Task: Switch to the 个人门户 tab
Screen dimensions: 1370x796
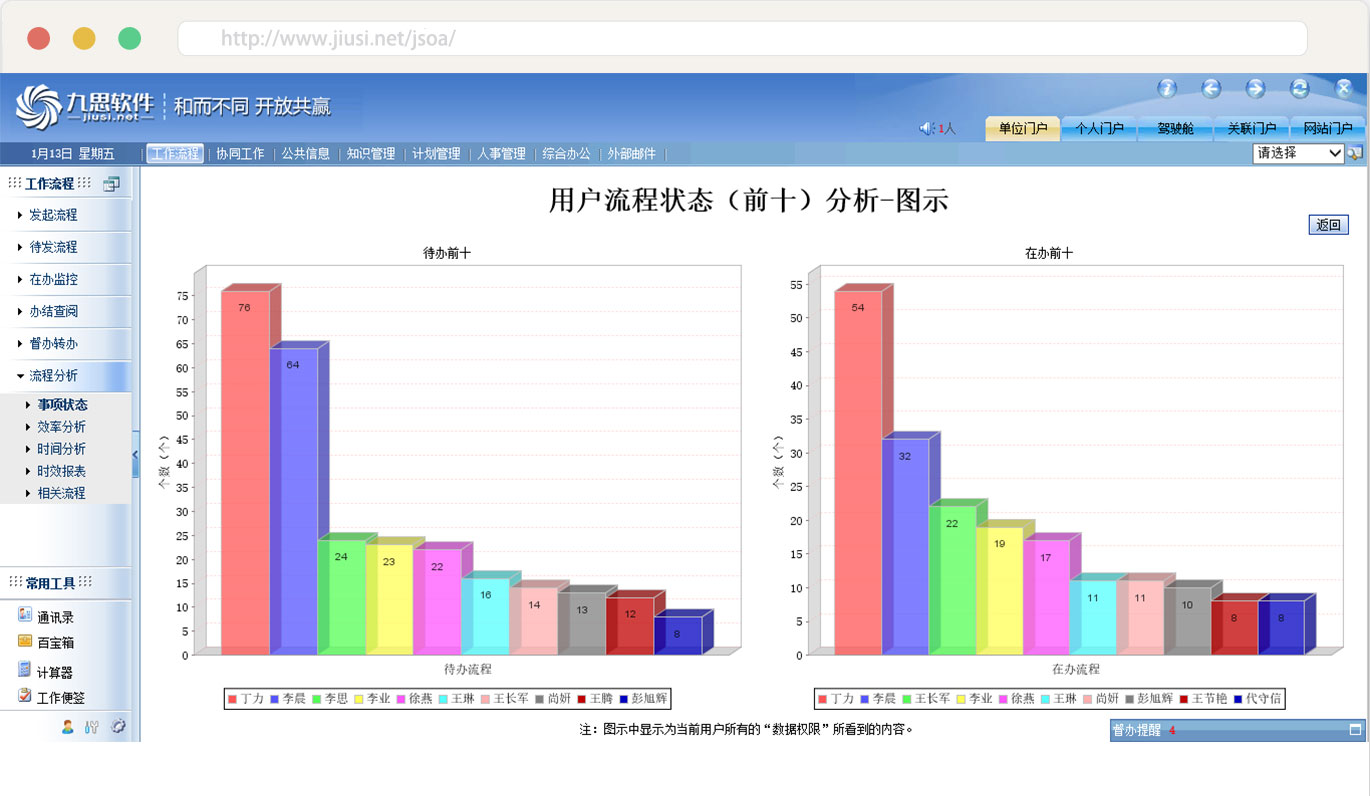Action: [1099, 129]
